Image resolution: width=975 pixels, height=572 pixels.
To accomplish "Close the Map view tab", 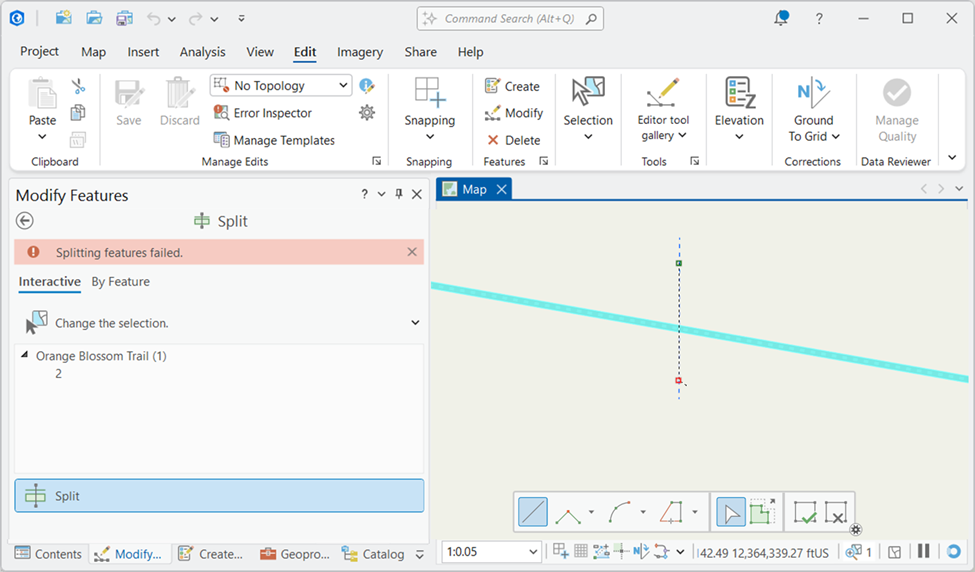I will tap(501, 189).
